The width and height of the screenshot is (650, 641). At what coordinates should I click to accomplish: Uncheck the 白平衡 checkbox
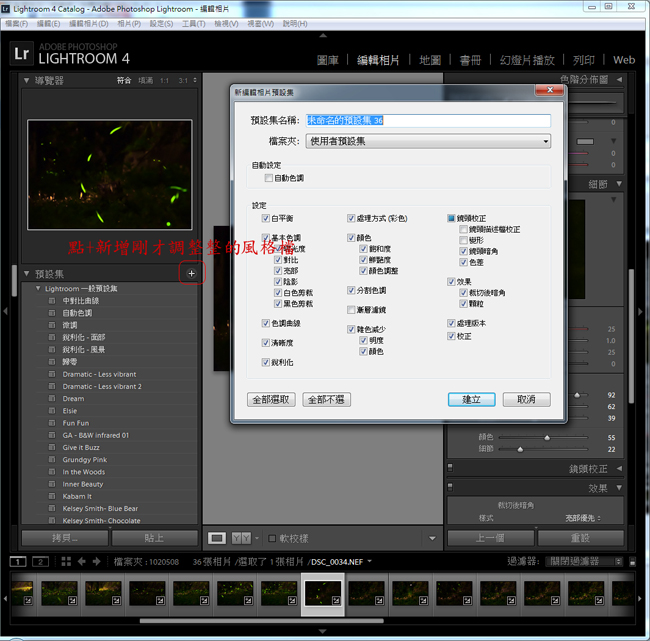266,218
